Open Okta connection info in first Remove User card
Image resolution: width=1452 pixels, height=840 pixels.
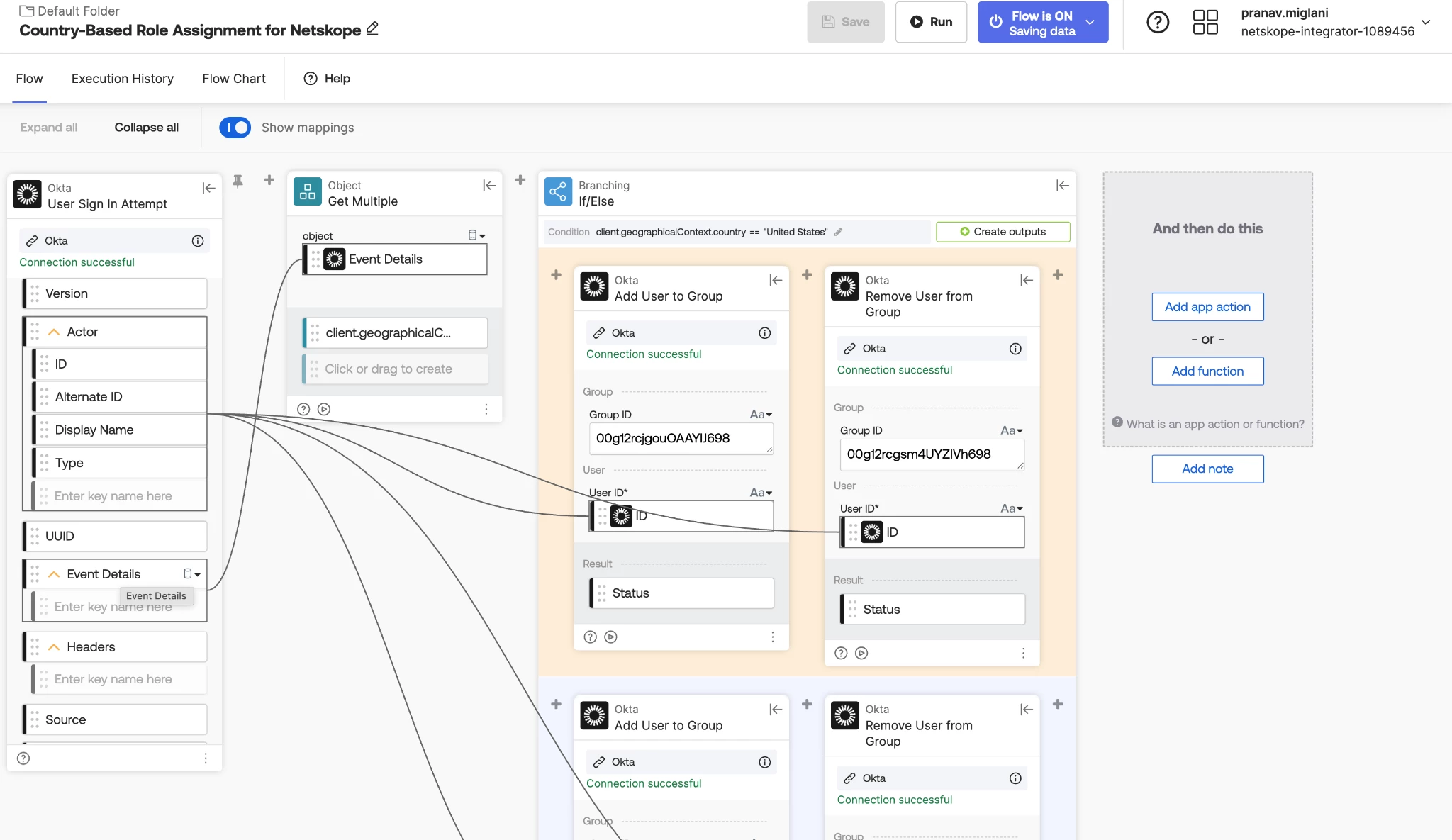(1015, 349)
